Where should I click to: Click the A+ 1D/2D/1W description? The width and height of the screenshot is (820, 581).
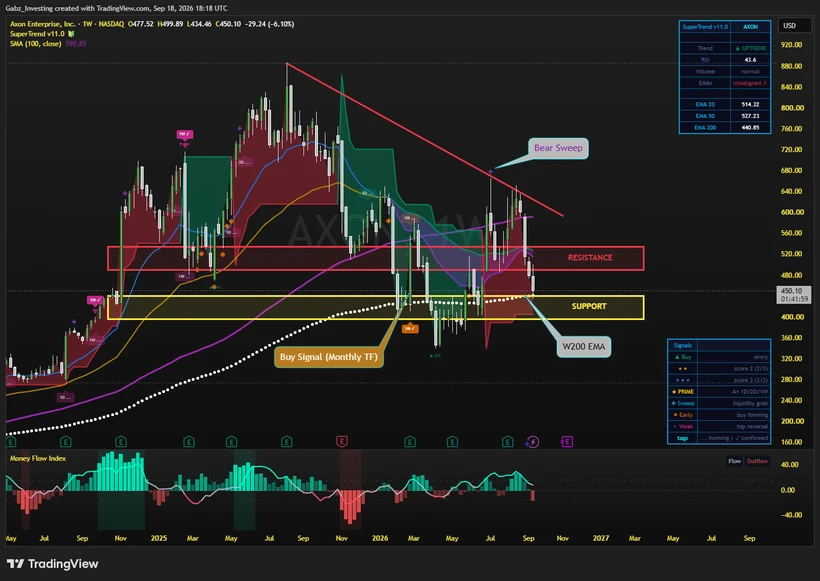[750, 392]
